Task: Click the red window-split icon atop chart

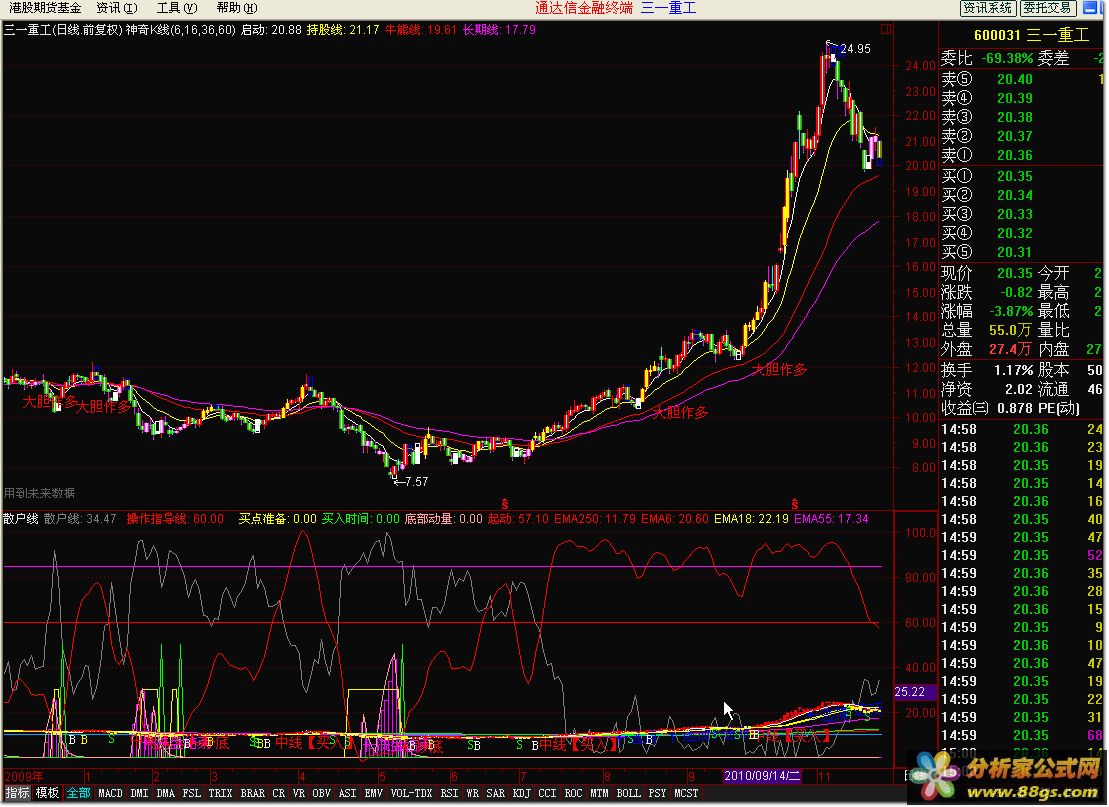Action: pyautogui.click(x=886, y=29)
